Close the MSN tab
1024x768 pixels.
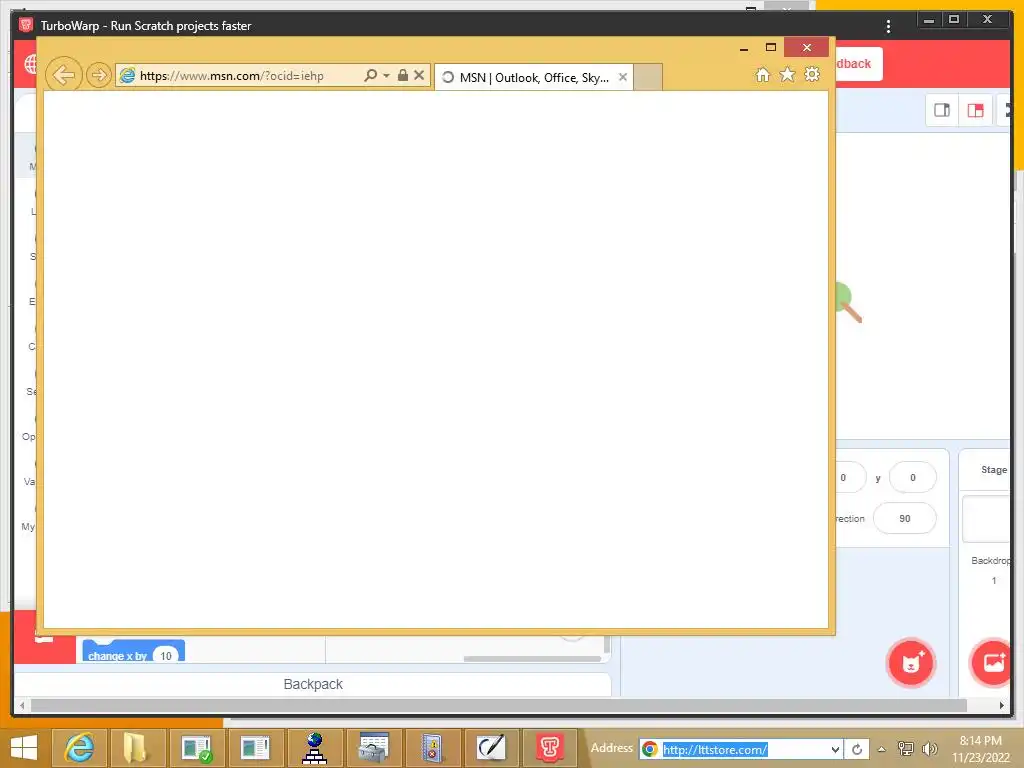(x=623, y=77)
